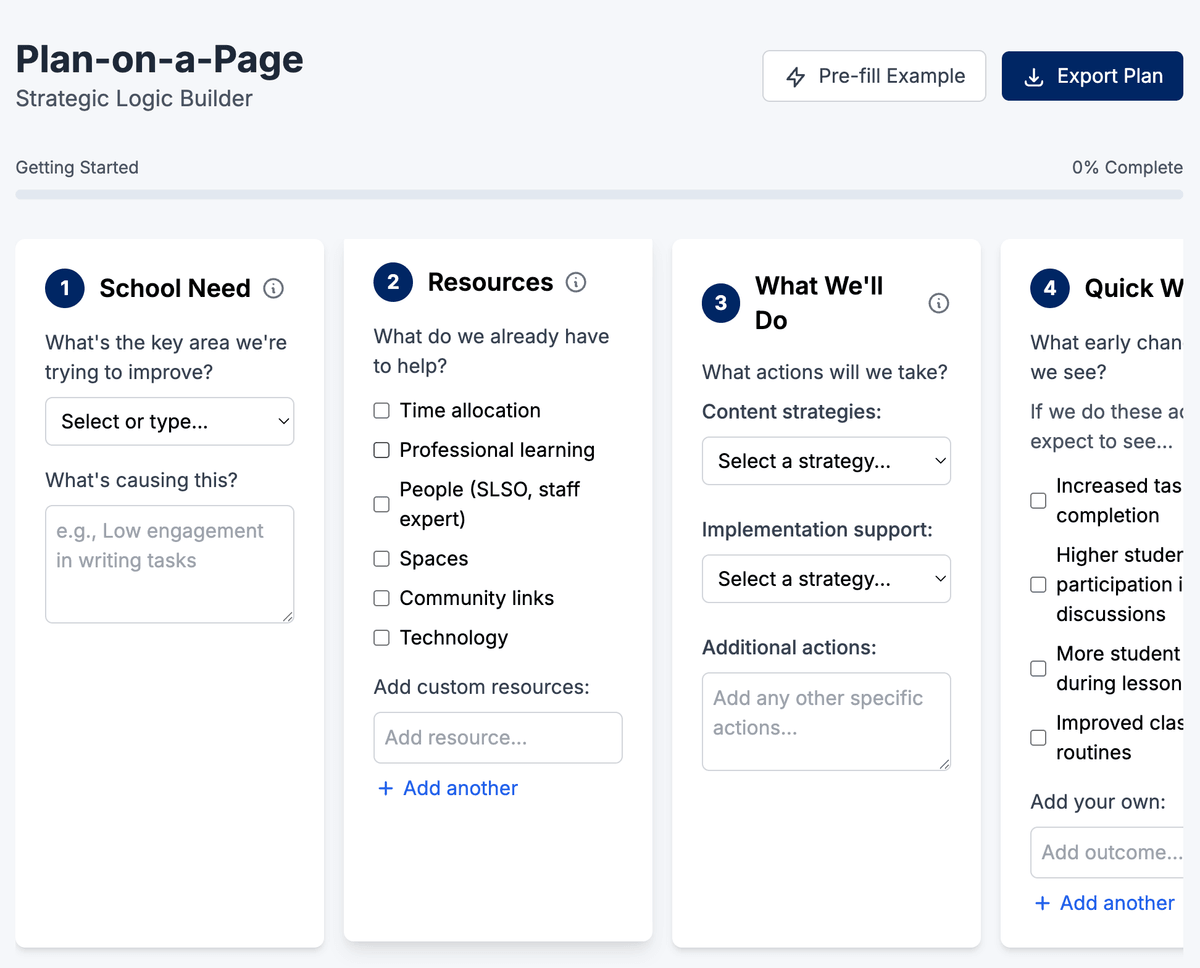
Task: Toggle the Community links checkbox
Action: [x=381, y=599]
